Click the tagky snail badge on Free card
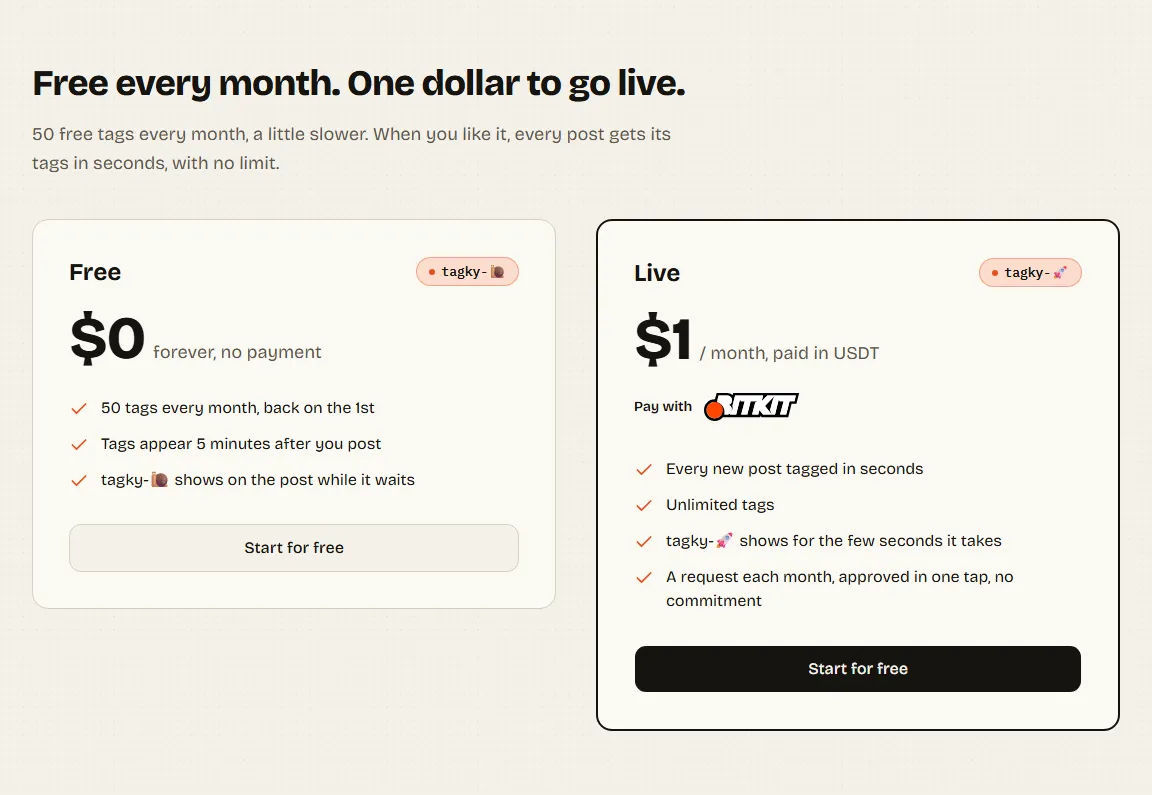Image resolution: width=1152 pixels, height=795 pixels. [467, 272]
